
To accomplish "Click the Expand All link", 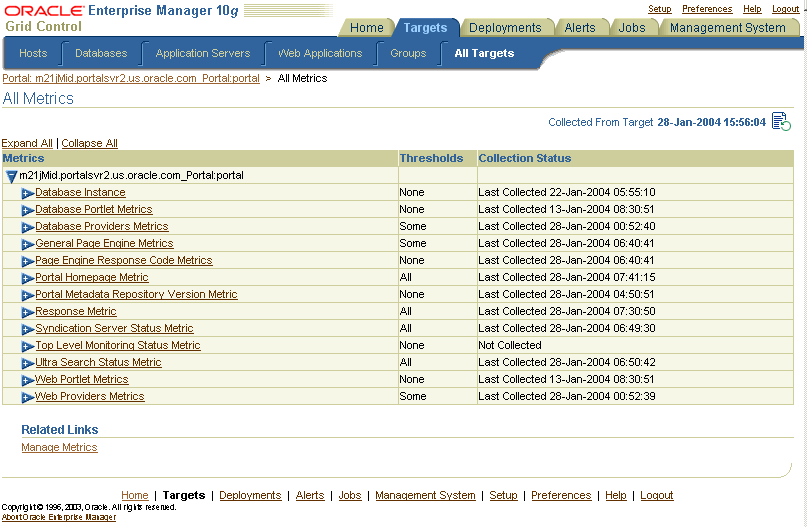I will tap(27, 143).
